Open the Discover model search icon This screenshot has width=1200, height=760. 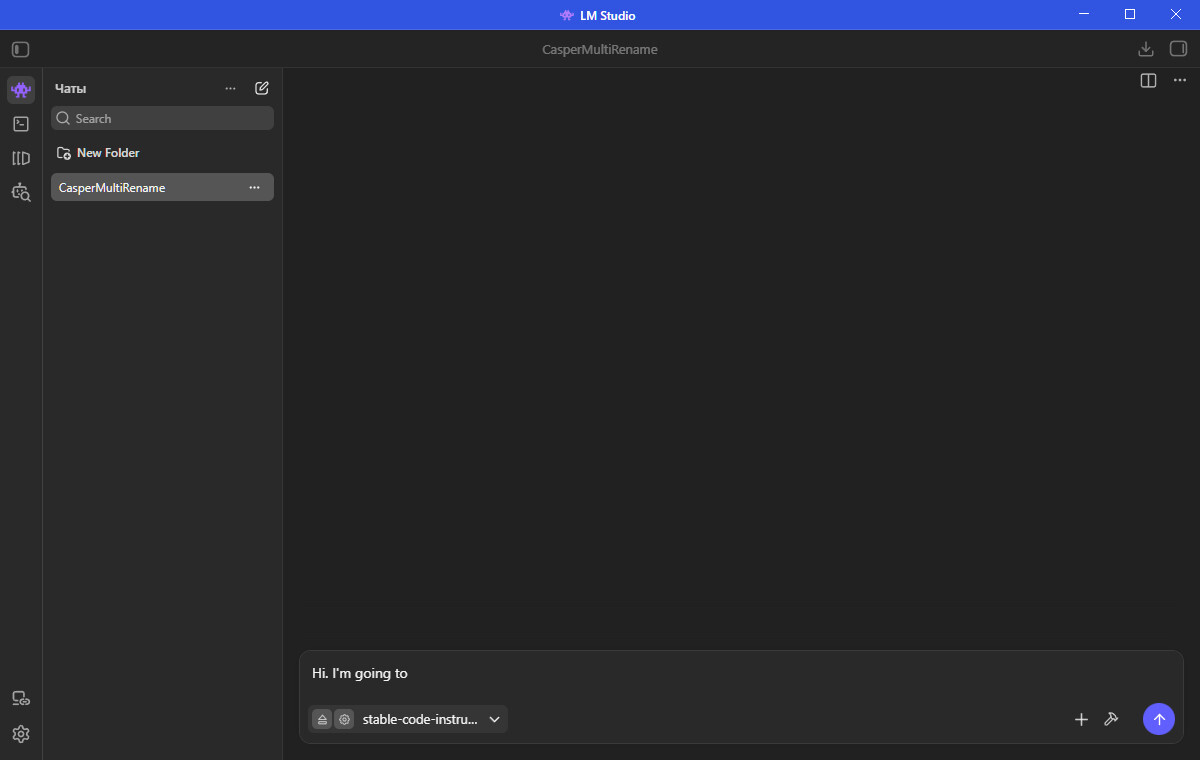tap(21, 192)
